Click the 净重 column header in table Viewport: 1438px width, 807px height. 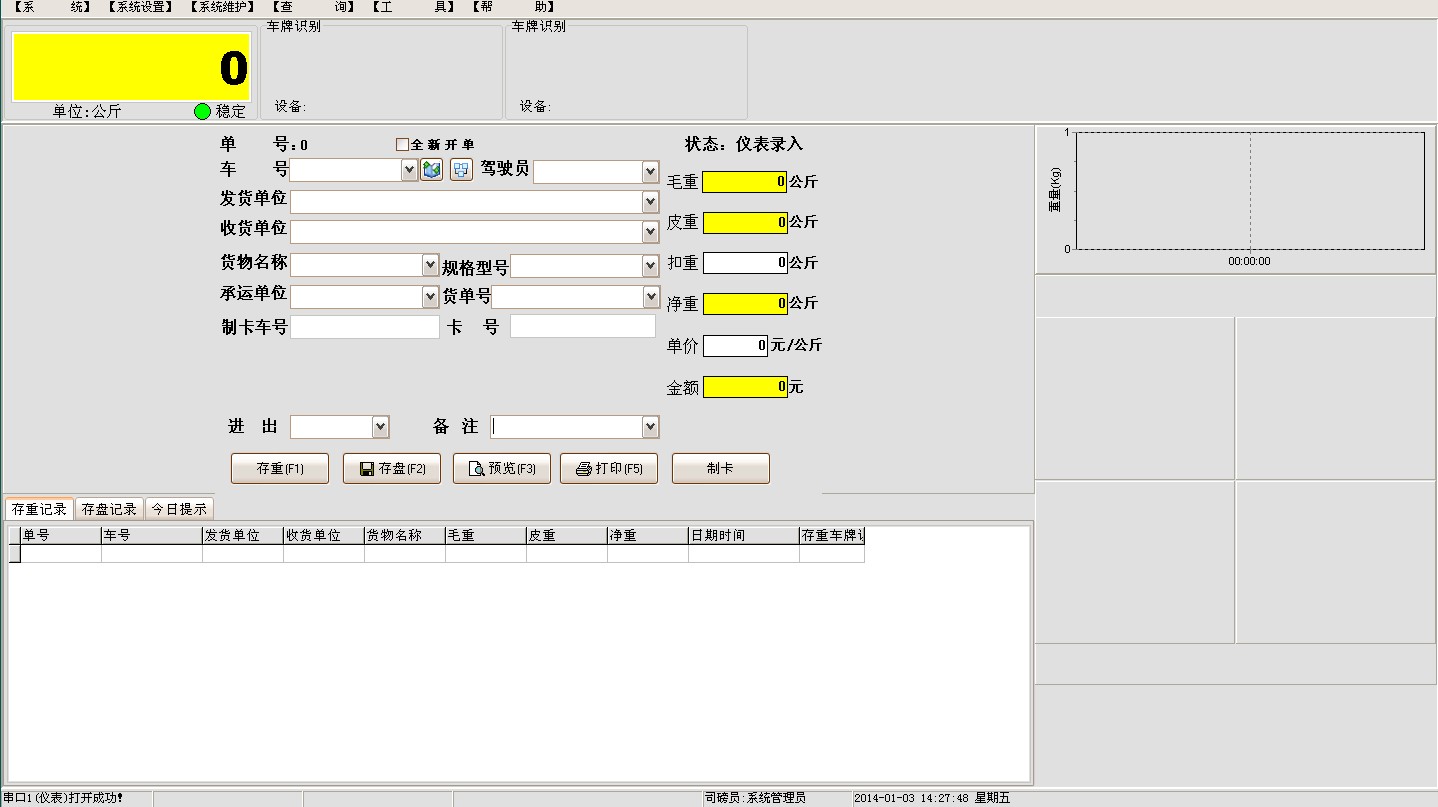point(648,536)
